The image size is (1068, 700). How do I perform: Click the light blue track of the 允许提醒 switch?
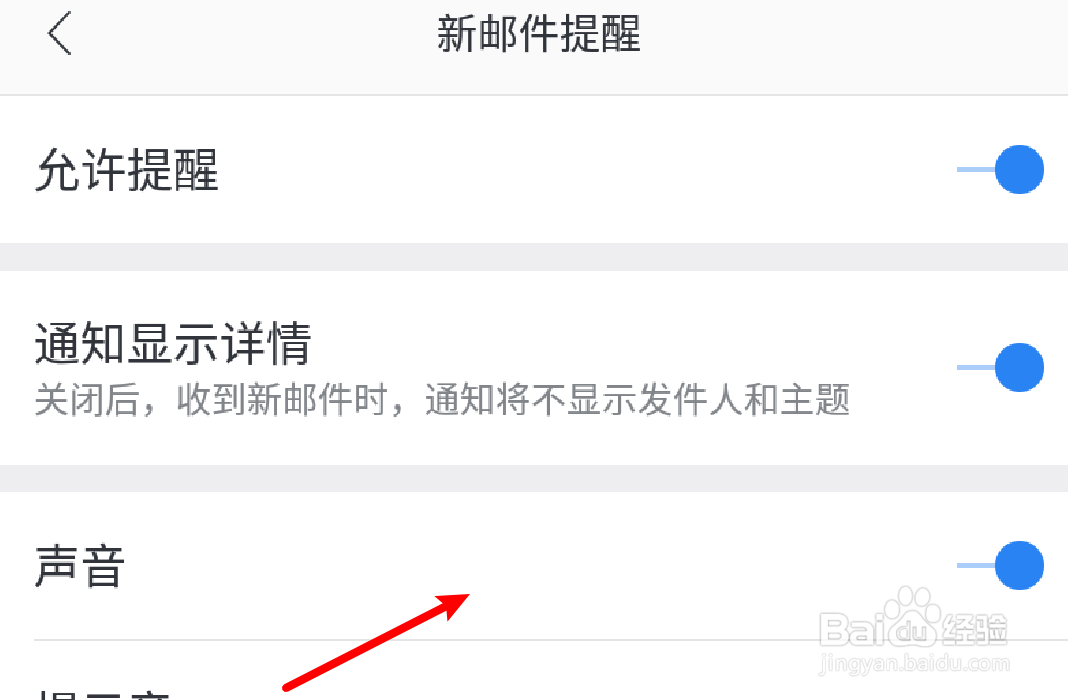[975, 170]
